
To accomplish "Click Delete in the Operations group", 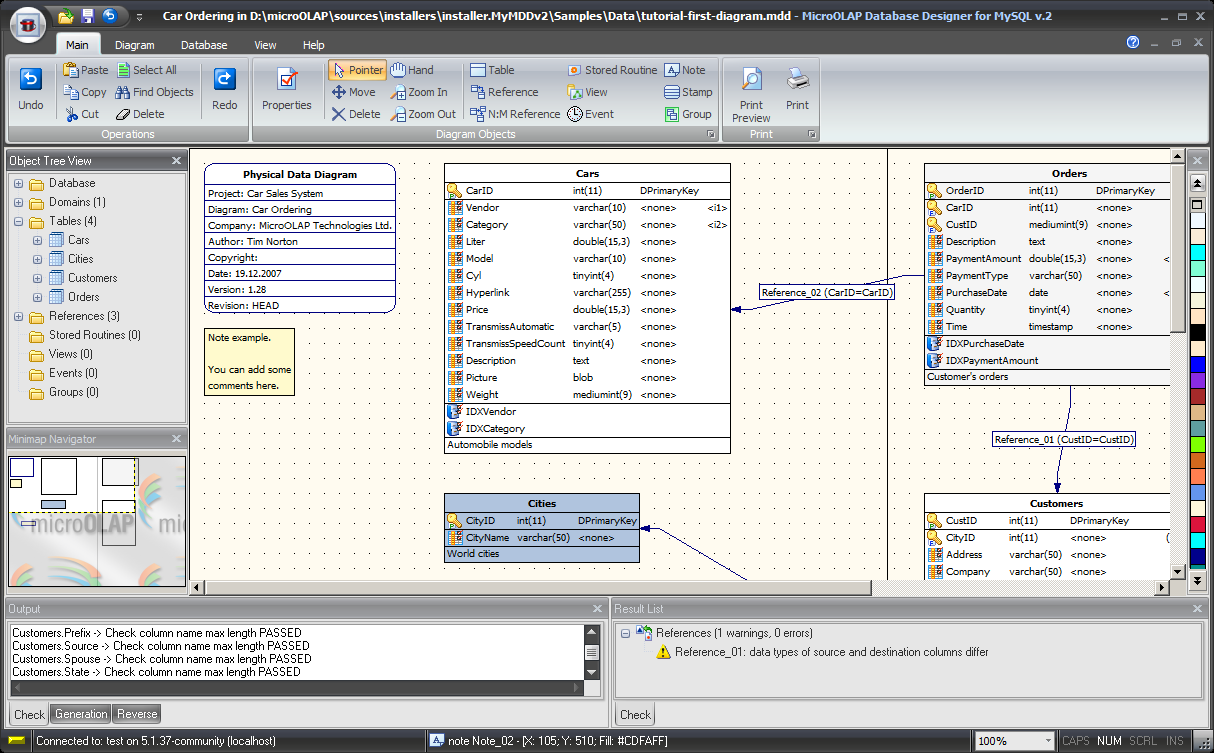I will pos(140,114).
